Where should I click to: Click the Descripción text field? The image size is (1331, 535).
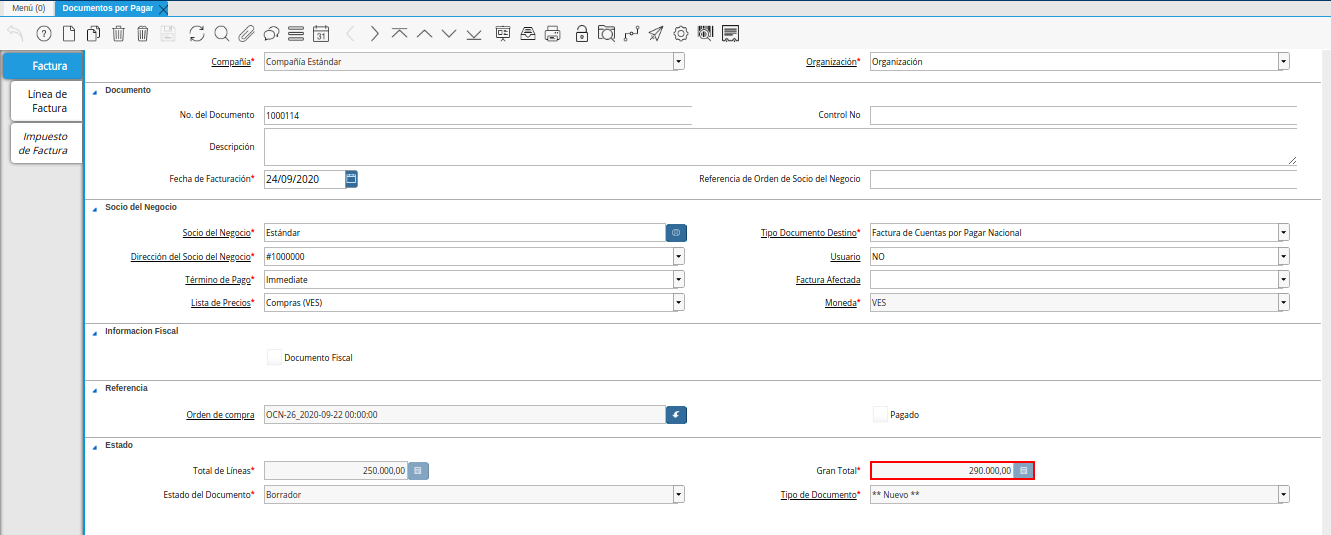click(x=780, y=147)
